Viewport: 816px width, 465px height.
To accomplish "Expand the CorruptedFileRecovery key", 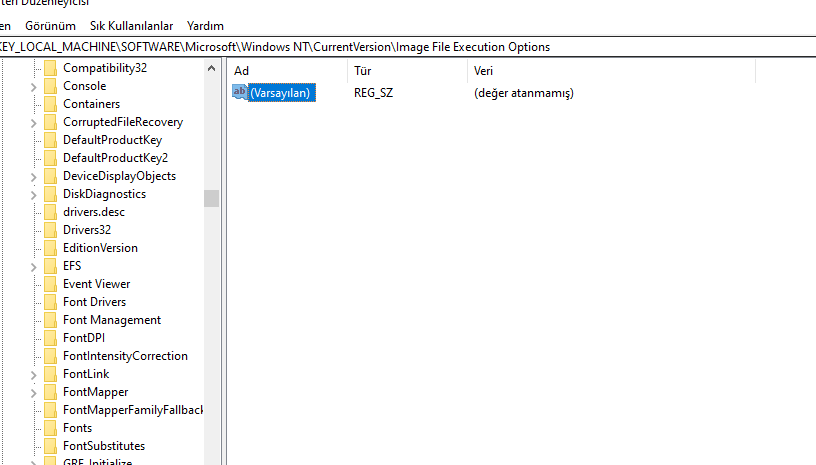I will pyautogui.click(x=33, y=123).
